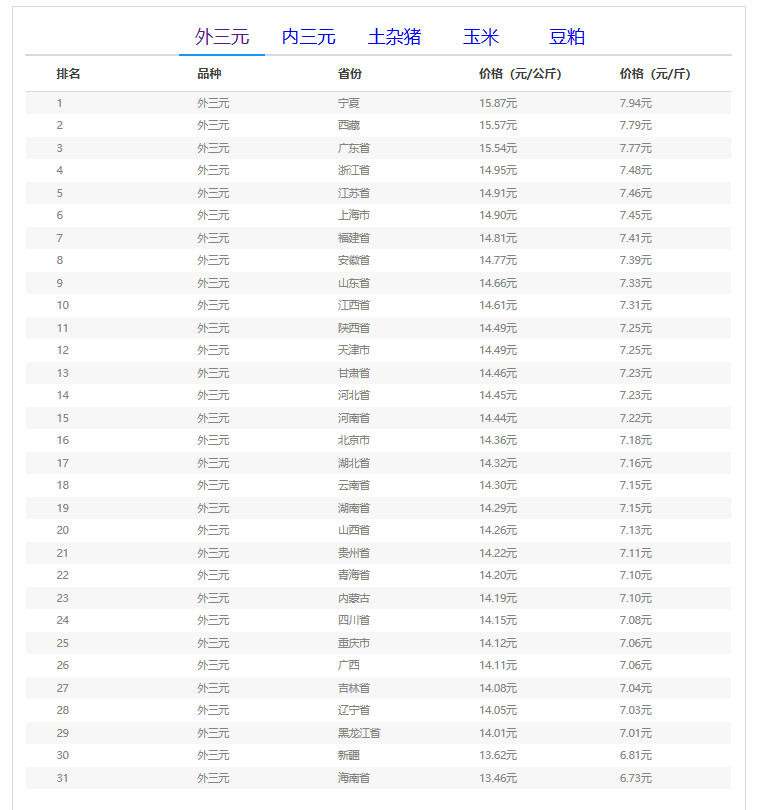This screenshot has width=766, height=810.
Task: Click the 辽宁省 cell
Action: click(354, 710)
